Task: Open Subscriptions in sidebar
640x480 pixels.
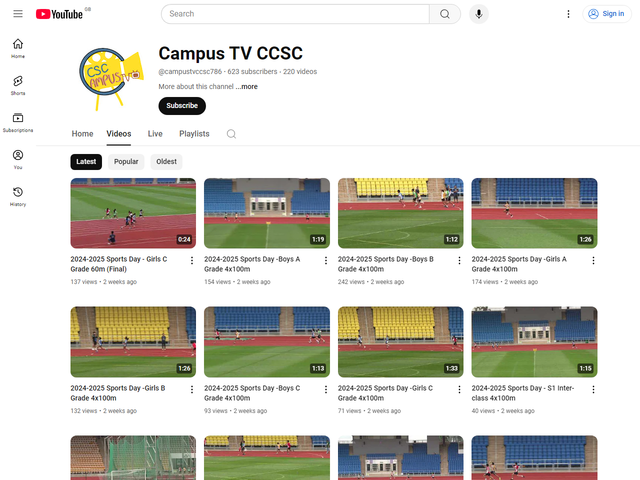Action: [18, 122]
